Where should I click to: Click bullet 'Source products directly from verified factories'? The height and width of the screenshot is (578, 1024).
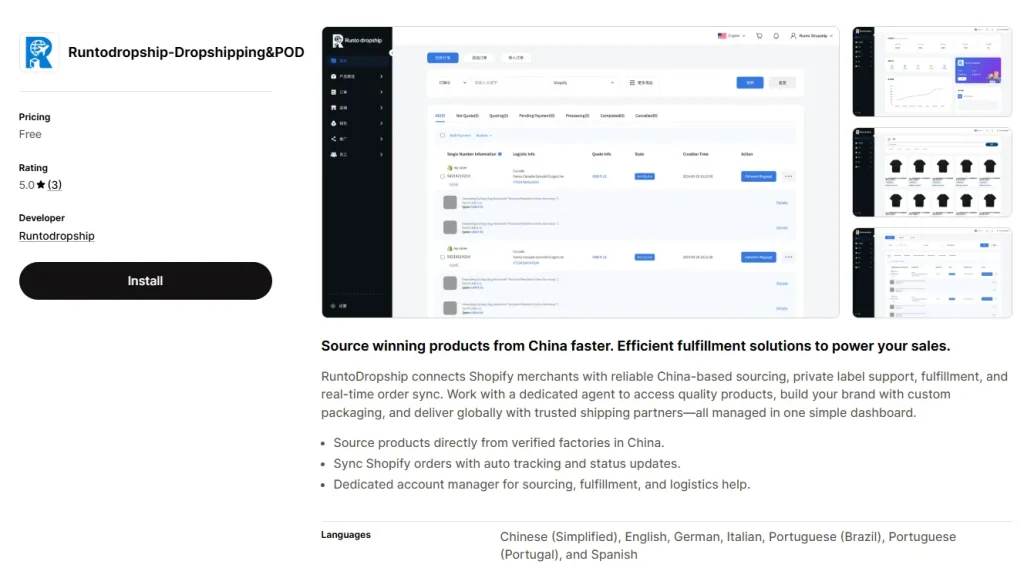[498, 443]
